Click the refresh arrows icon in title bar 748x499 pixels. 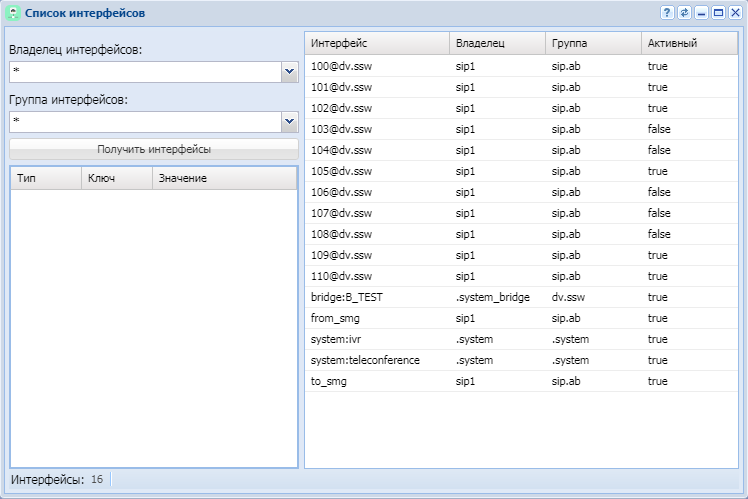684,13
